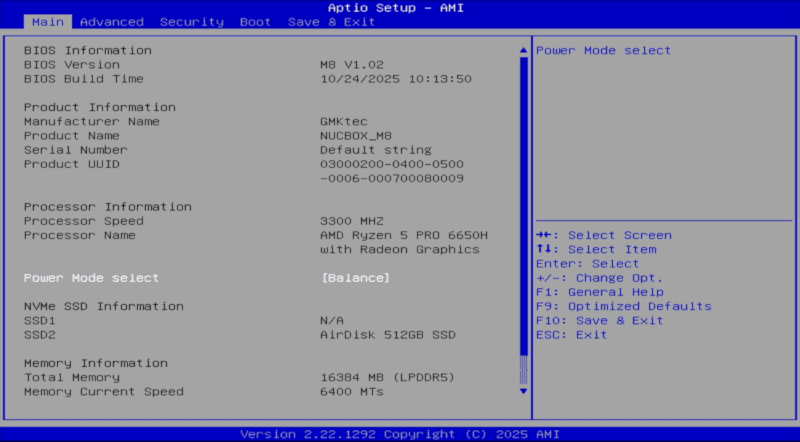Image resolution: width=800 pixels, height=442 pixels.
Task: Click the Main tab
Action: 47,22
